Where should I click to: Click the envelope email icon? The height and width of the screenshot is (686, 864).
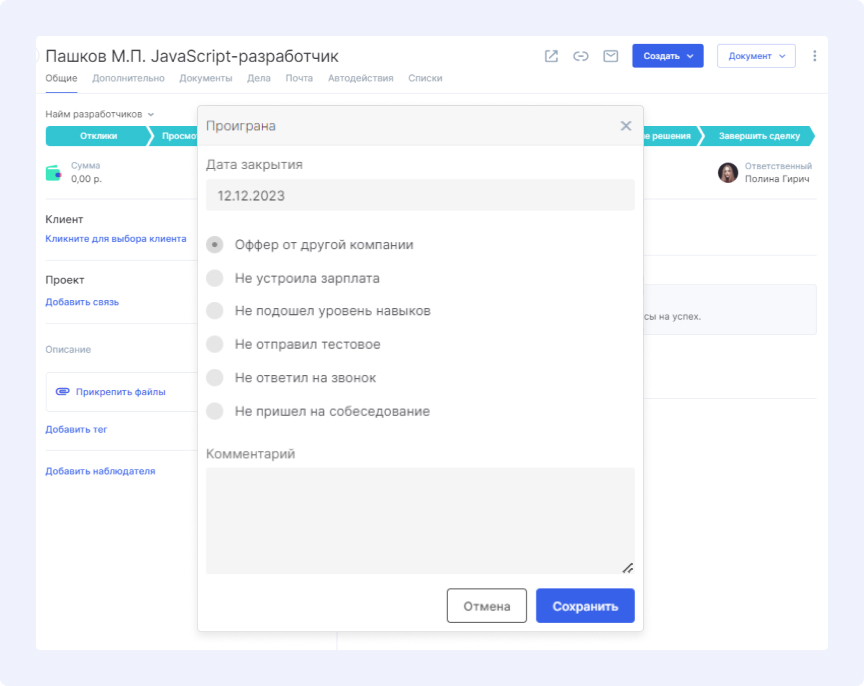[610, 56]
